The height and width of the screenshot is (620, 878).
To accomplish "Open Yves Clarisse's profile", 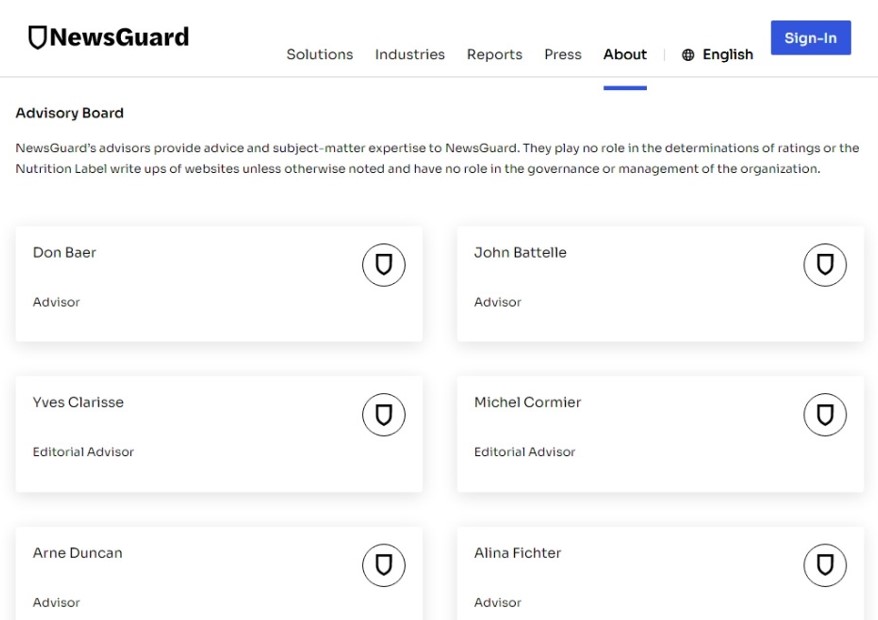I will (219, 434).
